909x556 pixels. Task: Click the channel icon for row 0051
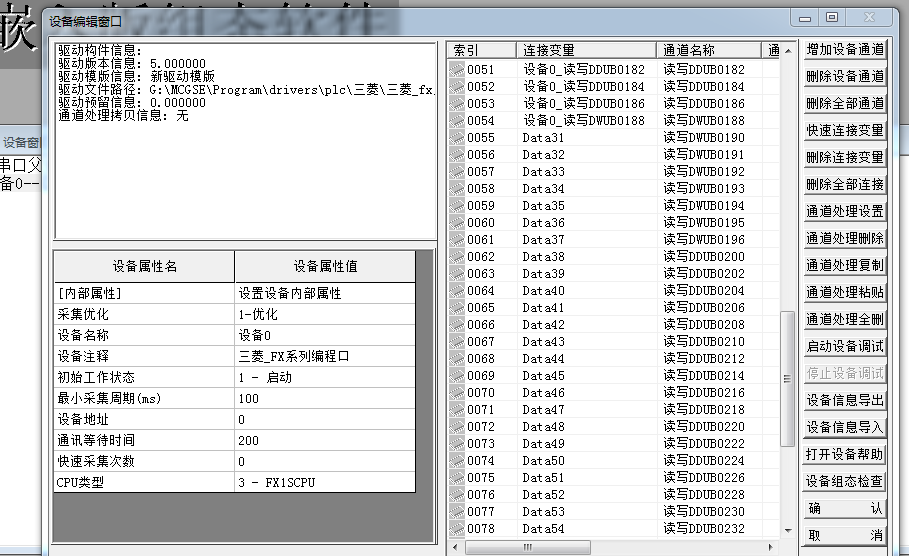(x=457, y=69)
